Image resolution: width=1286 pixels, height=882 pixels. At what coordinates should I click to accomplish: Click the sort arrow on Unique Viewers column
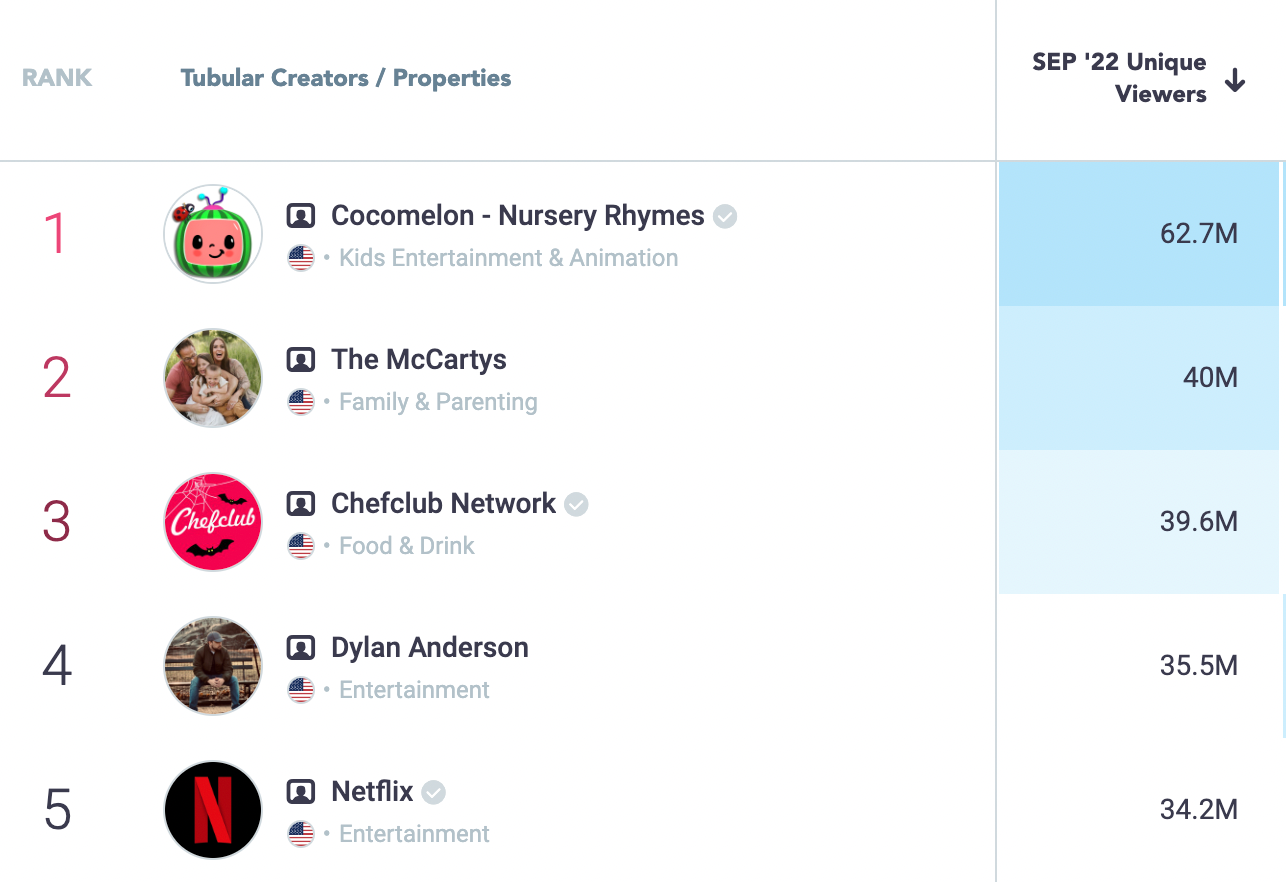[x=1235, y=80]
